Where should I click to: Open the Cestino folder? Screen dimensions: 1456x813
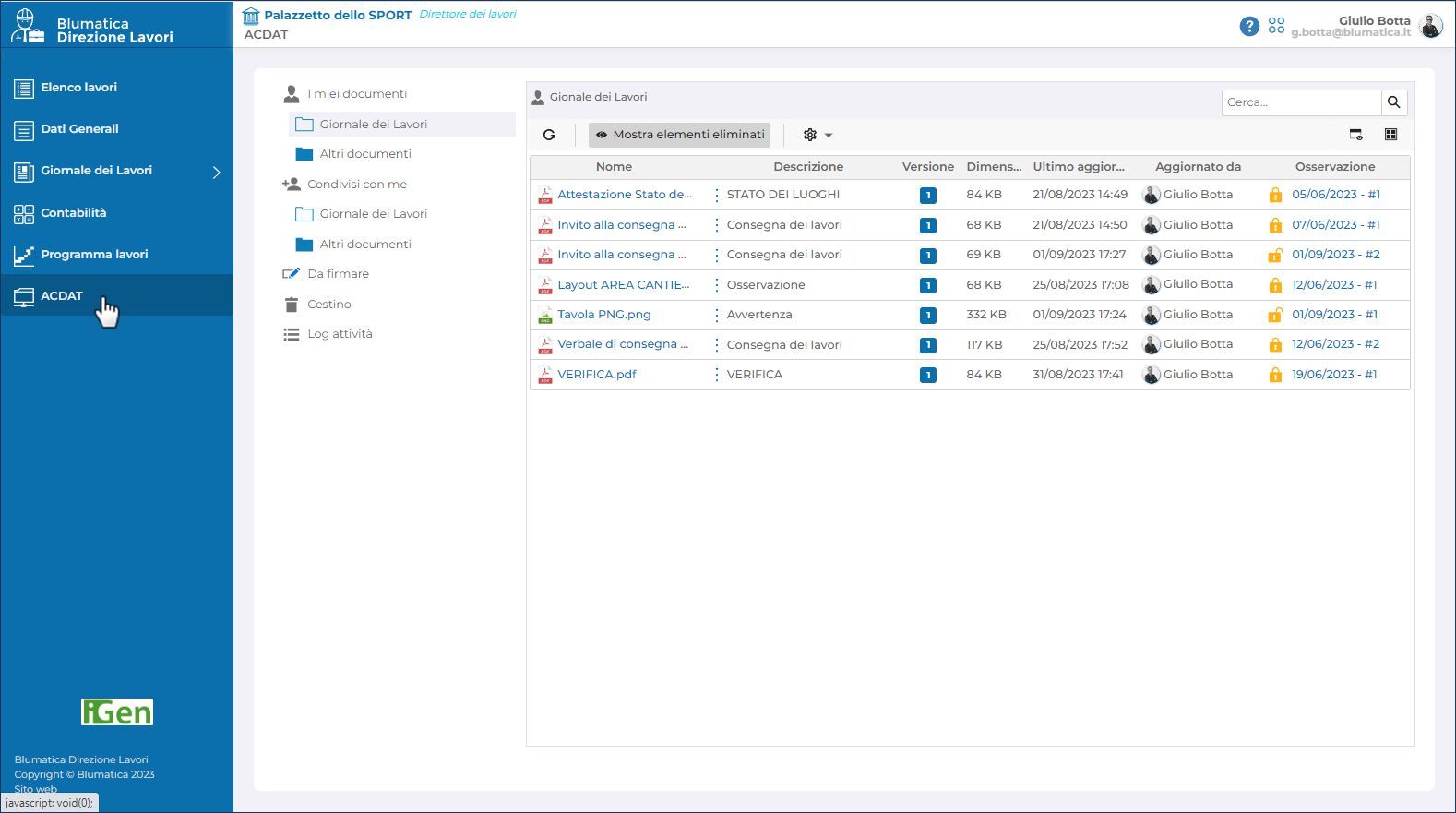tap(328, 305)
